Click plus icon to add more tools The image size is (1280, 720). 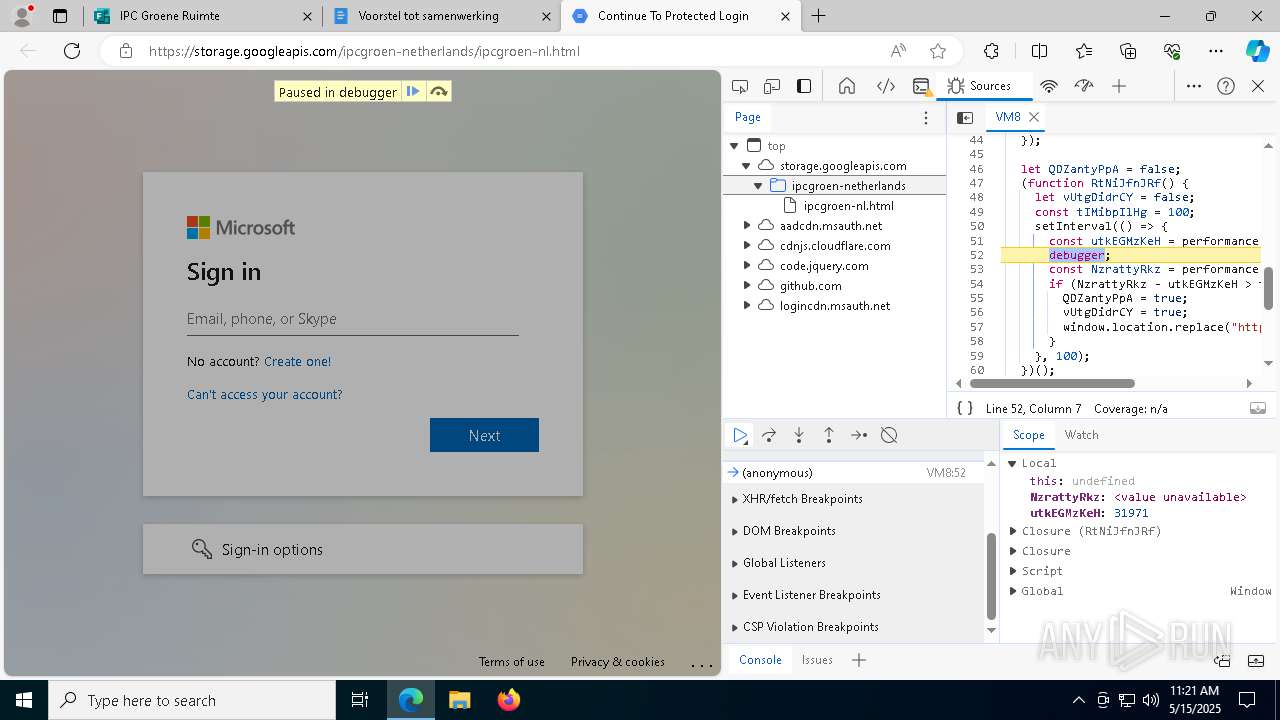coord(1119,86)
